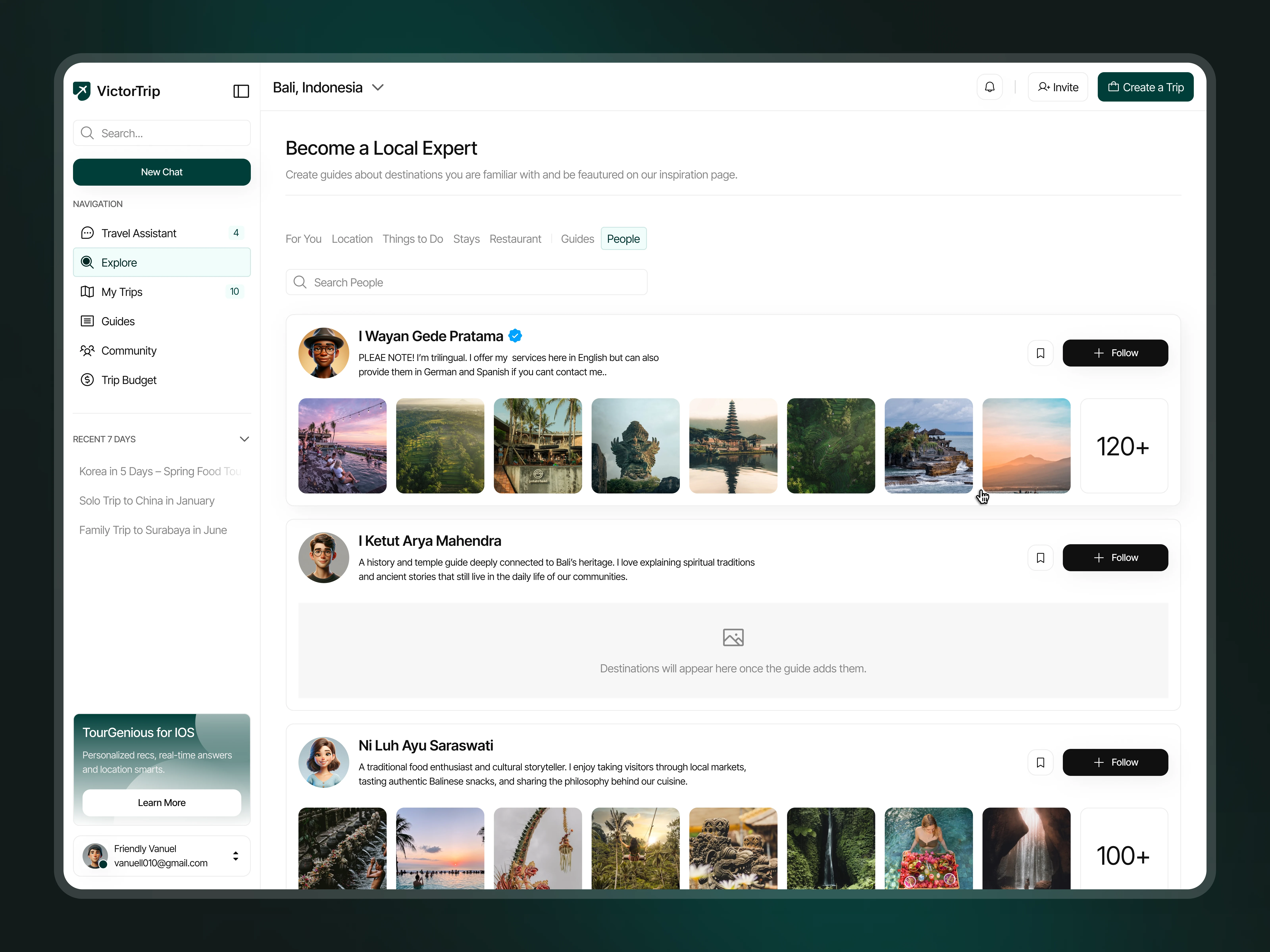Focus the sidebar Search field
Image resolution: width=1270 pixels, height=952 pixels.
[x=162, y=133]
